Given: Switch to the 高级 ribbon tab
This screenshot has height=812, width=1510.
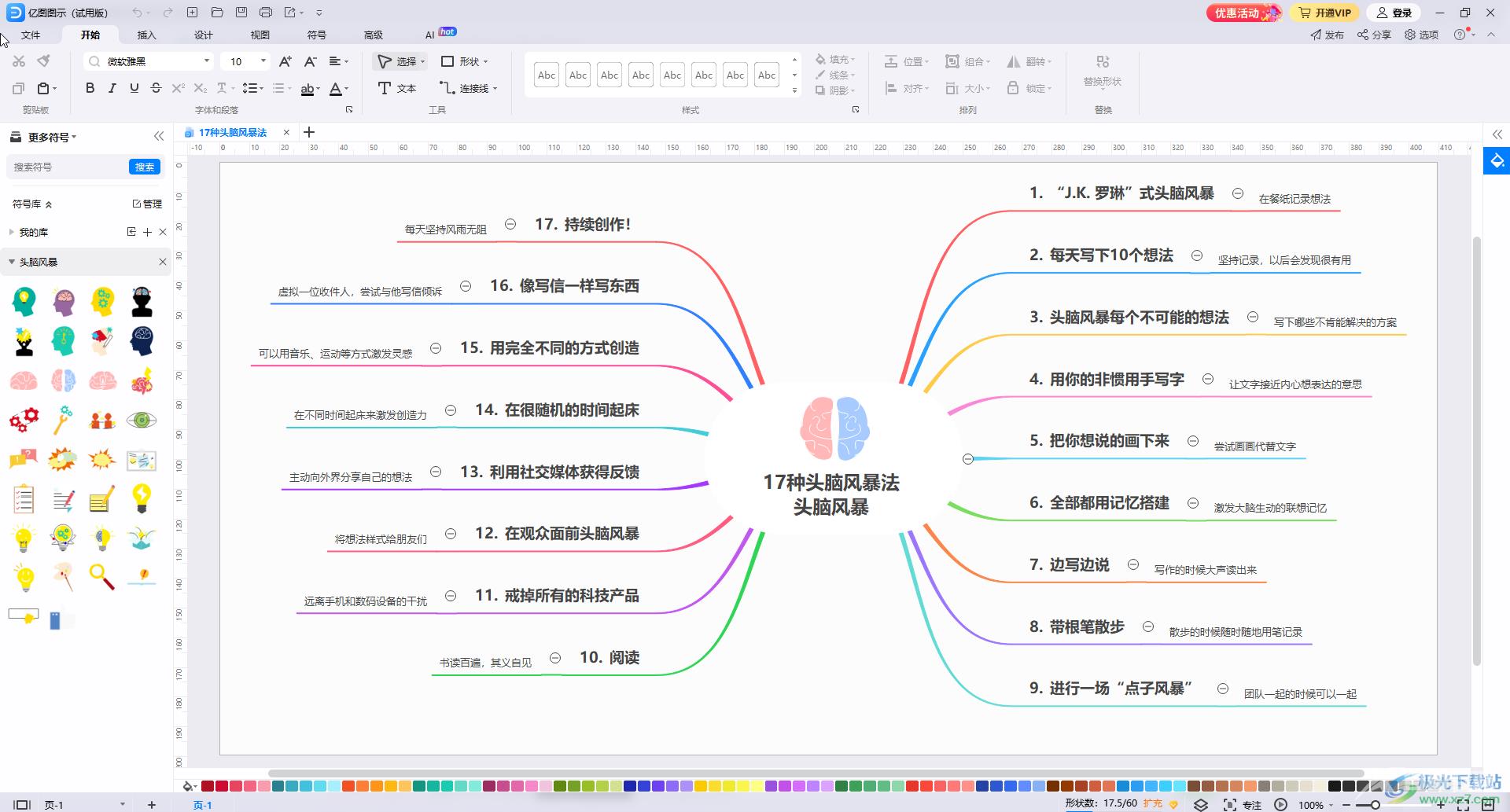Looking at the screenshot, I should (374, 35).
